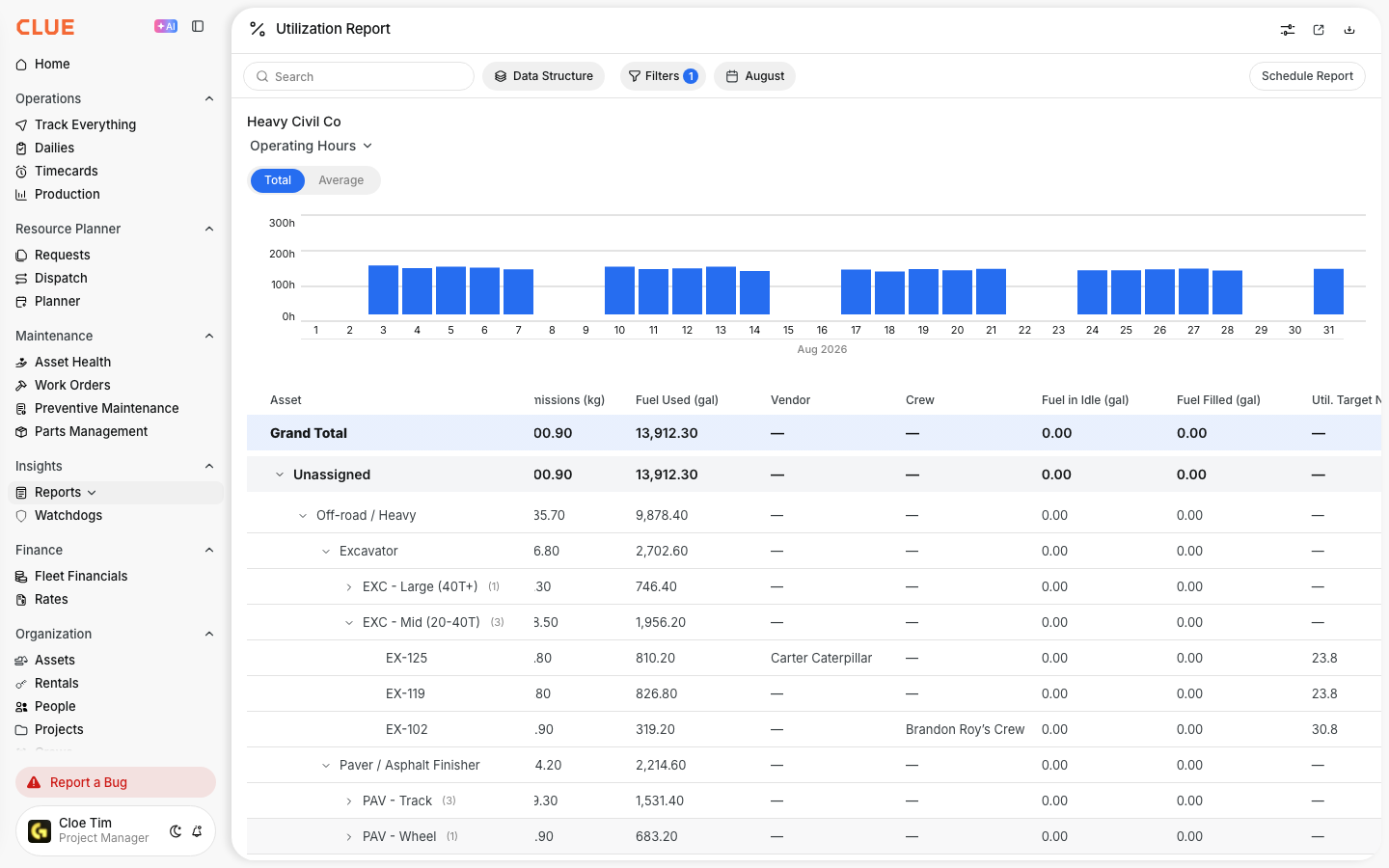Go to Home in sidebar

click(x=116, y=64)
